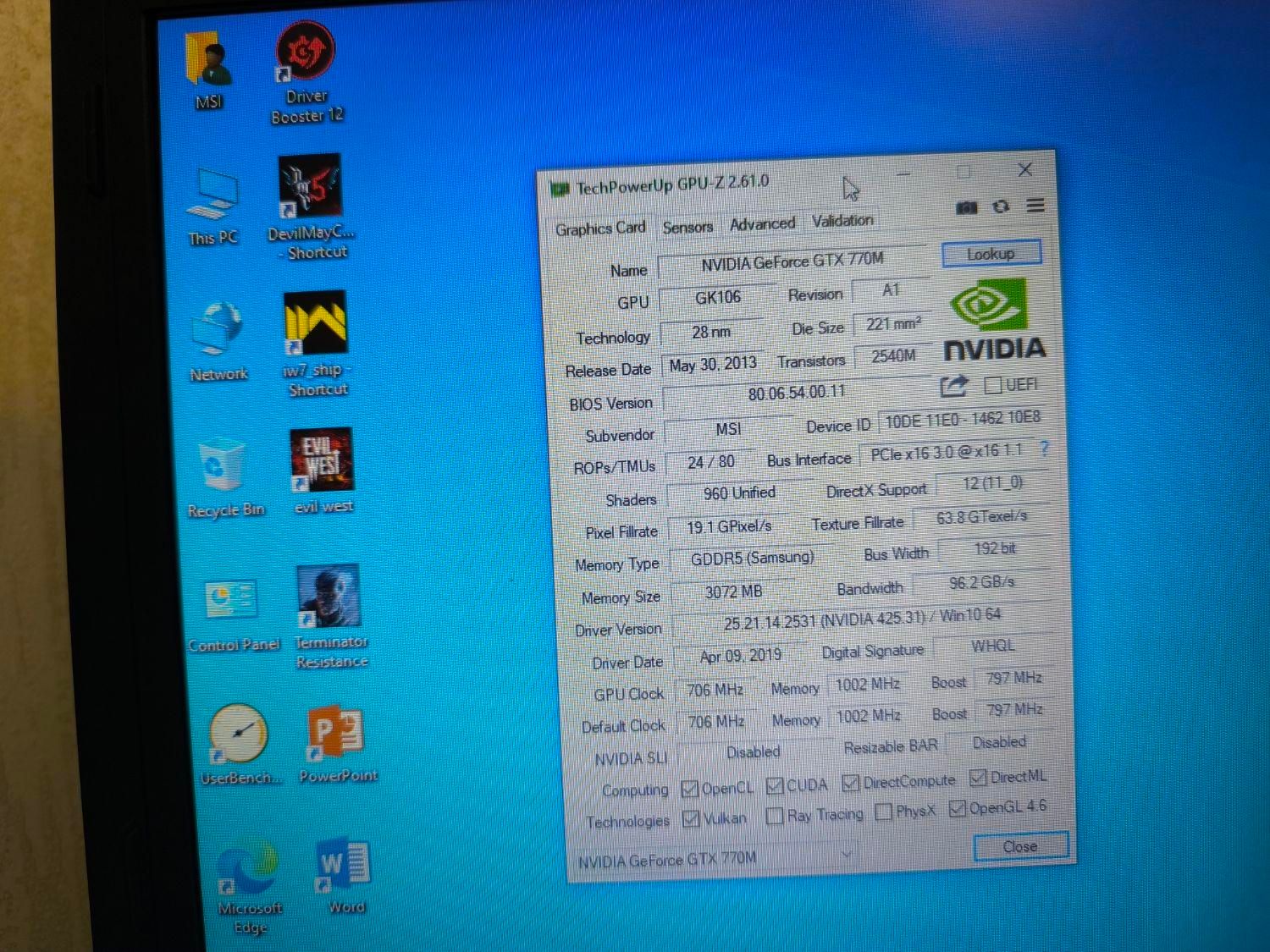
Task: Launch the DevilMayCry shortcut
Action: pyautogui.click(x=311, y=207)
